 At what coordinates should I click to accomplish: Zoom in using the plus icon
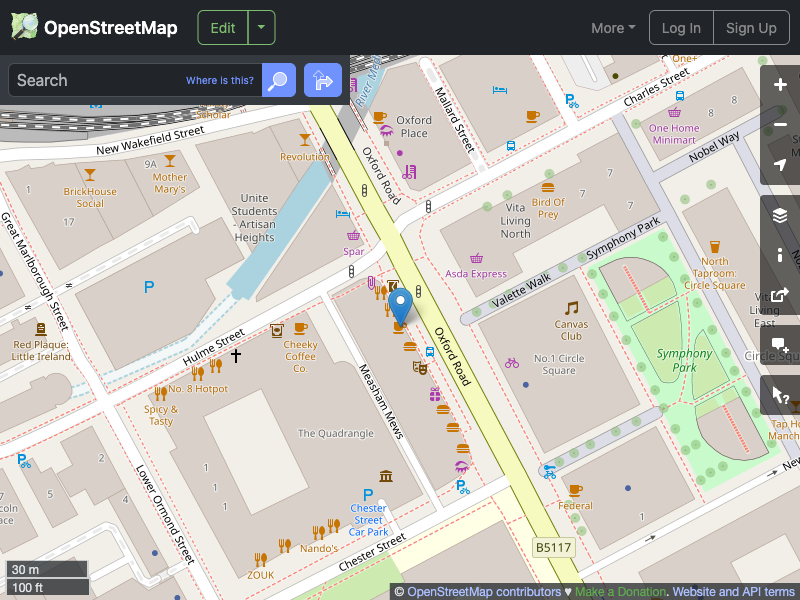780,85
